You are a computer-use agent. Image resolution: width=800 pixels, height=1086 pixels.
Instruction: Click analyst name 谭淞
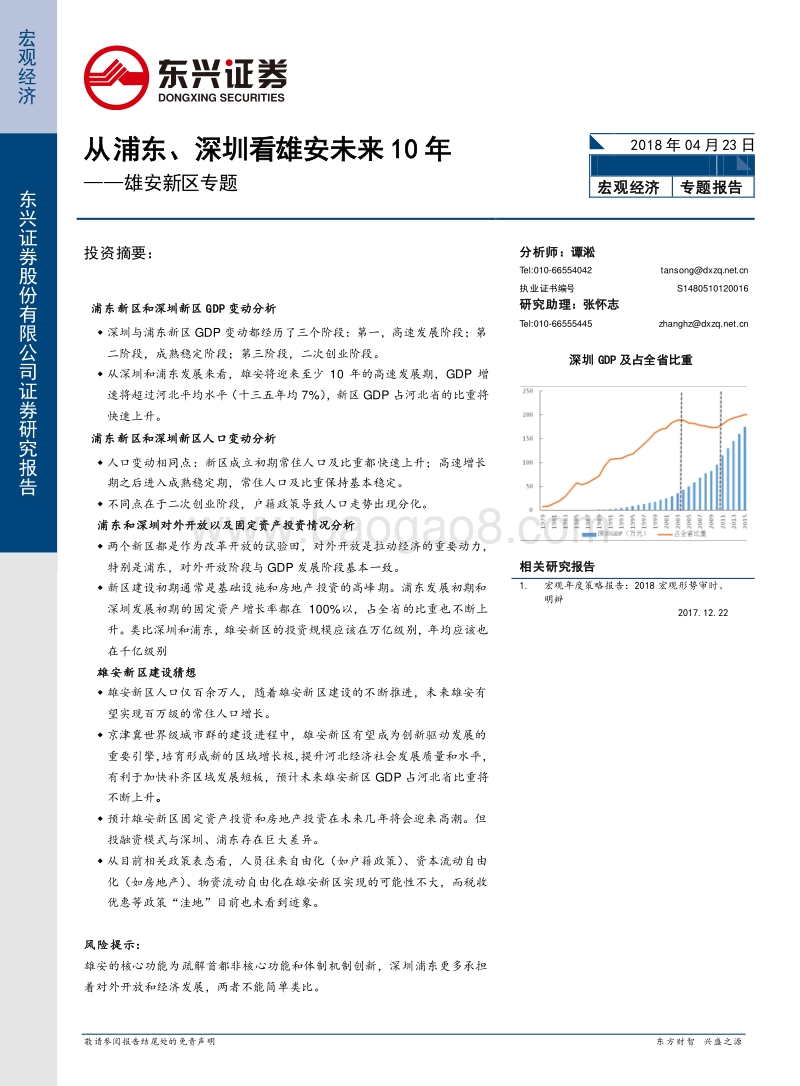pyautogui.click(x=583, y=252)
